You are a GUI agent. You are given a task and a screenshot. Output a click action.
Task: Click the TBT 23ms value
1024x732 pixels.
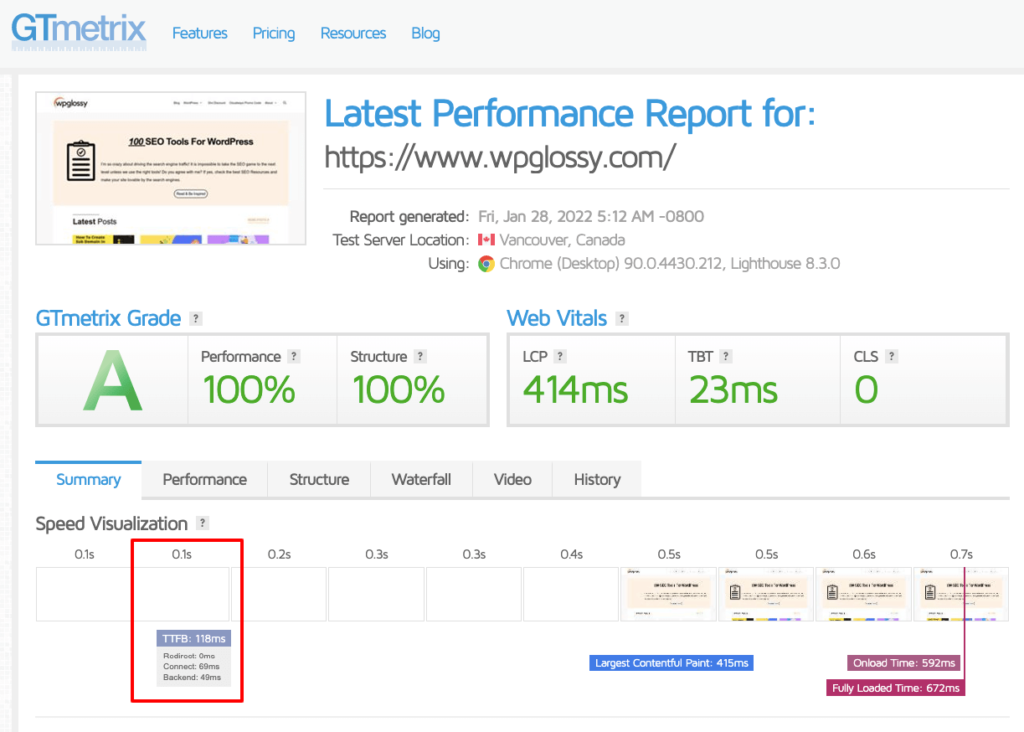tap(733, 390)
